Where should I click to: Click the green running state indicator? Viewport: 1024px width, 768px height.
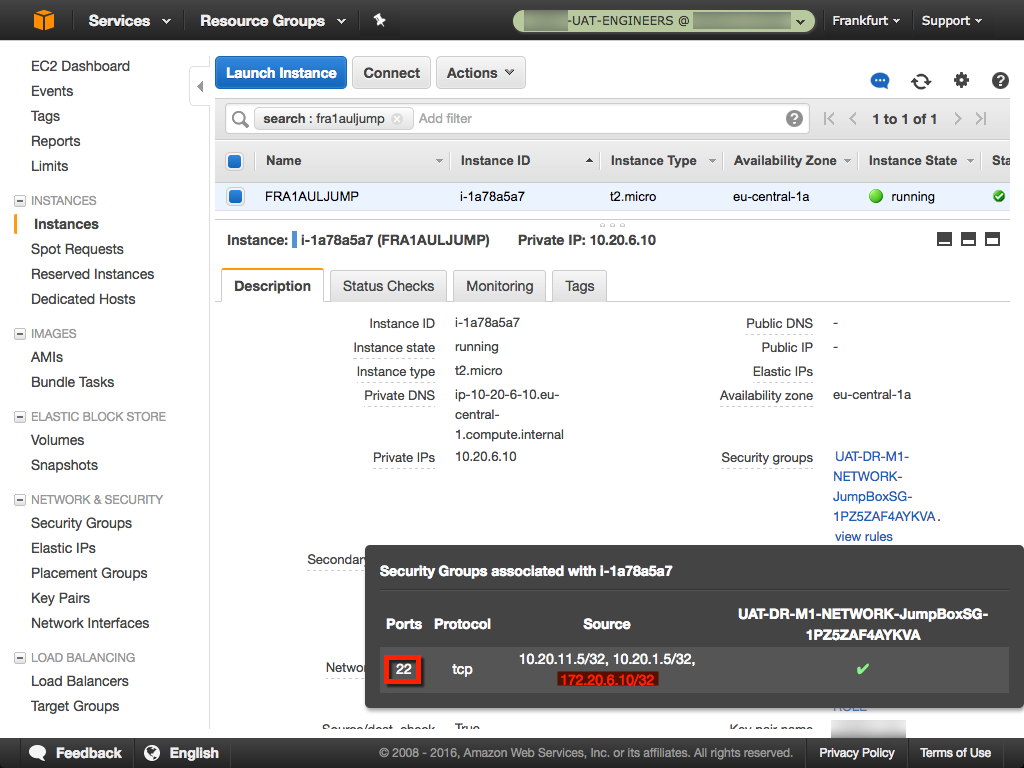click(x=876, y=196)
